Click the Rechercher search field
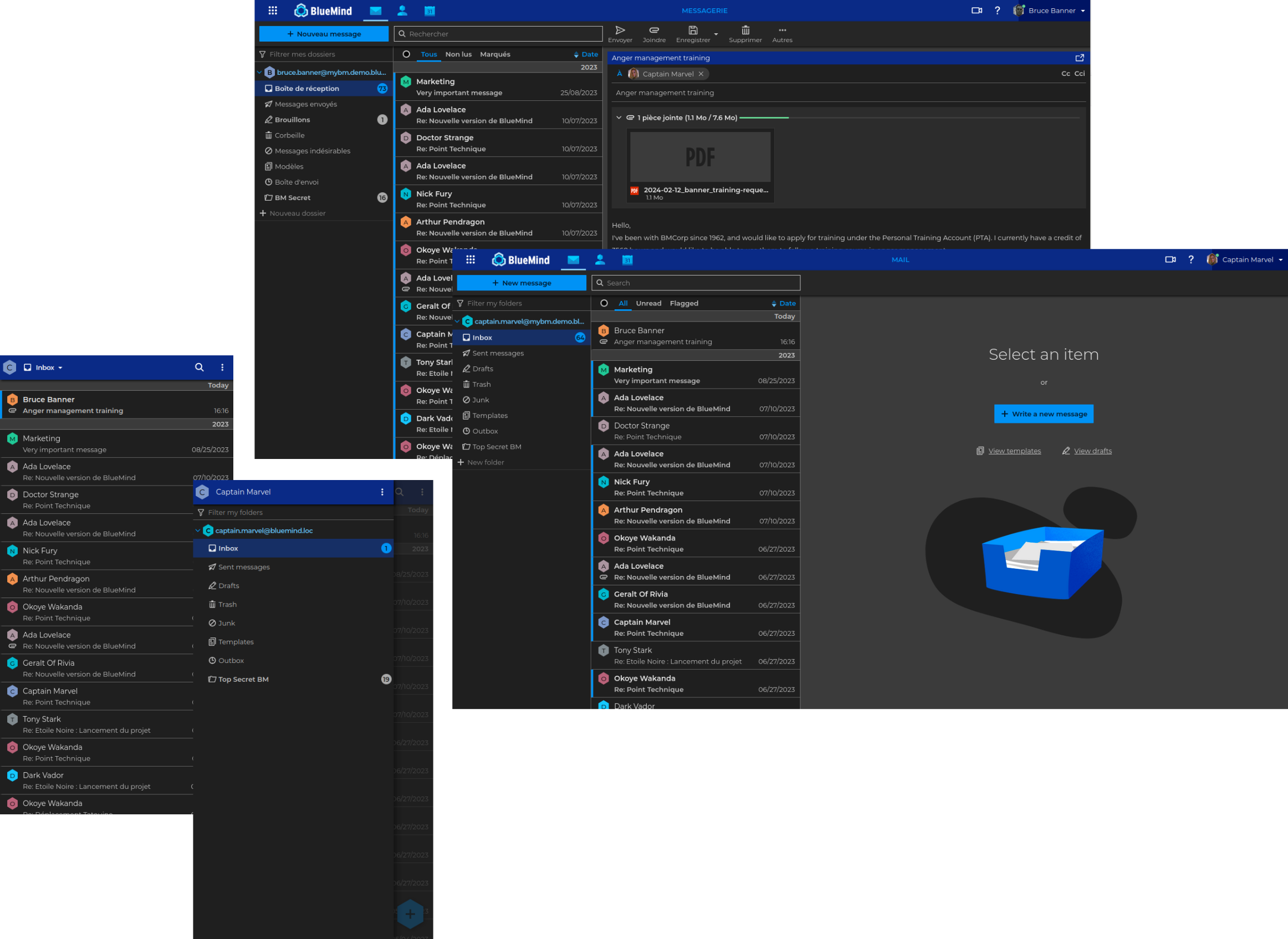The width and height of the screenshot is (1288, 939). pyautogui.click(x=498, y=34)
